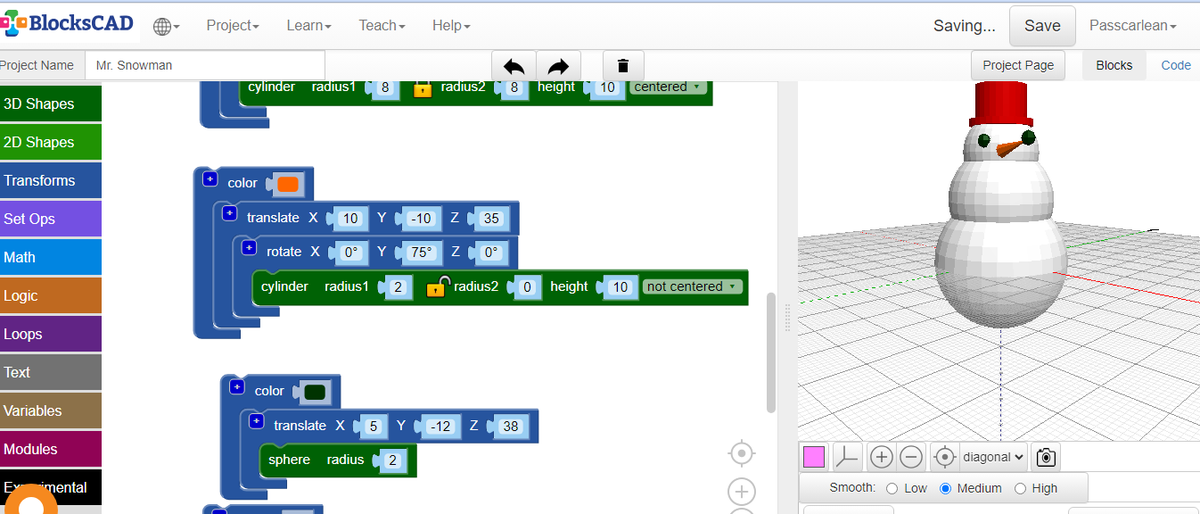Delete with the trash icon
Screen dimensions: 1200x514
point(623,66)
